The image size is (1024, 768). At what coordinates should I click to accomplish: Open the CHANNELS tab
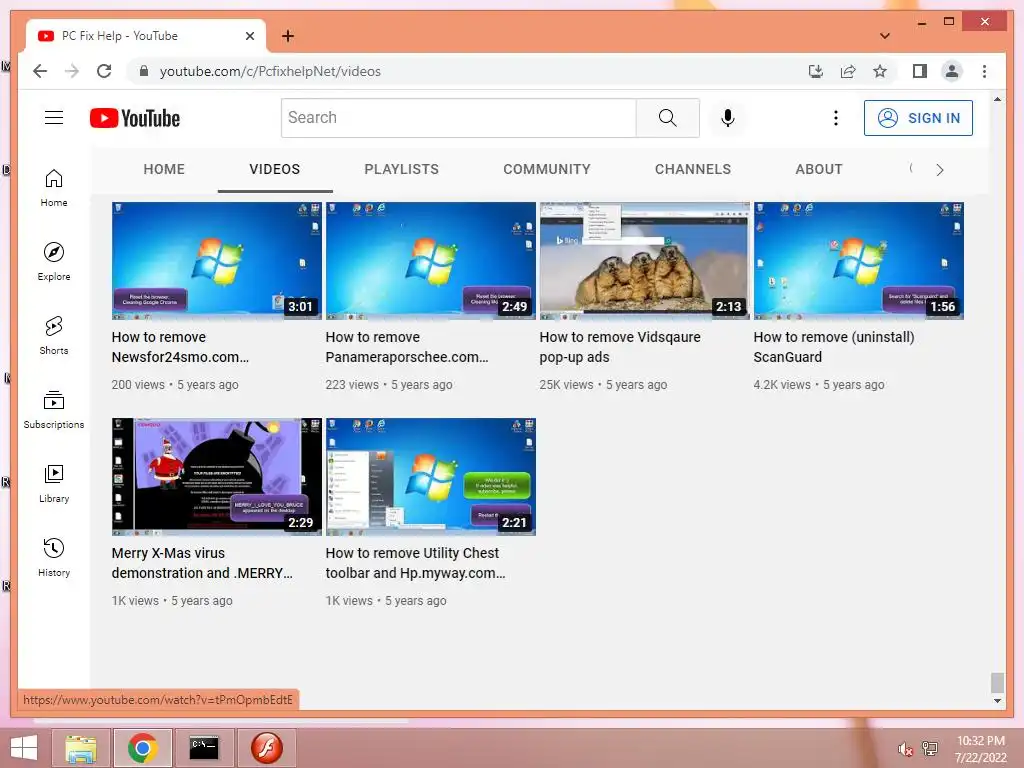click(x=693, y=169)
